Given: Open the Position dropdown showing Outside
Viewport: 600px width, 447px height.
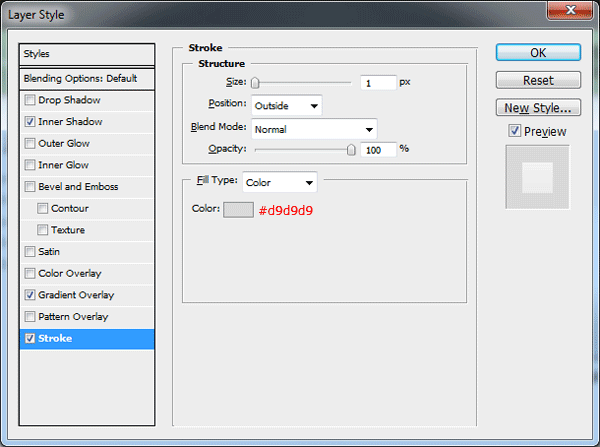Looking at the screenshot, I should pos(287,106).
